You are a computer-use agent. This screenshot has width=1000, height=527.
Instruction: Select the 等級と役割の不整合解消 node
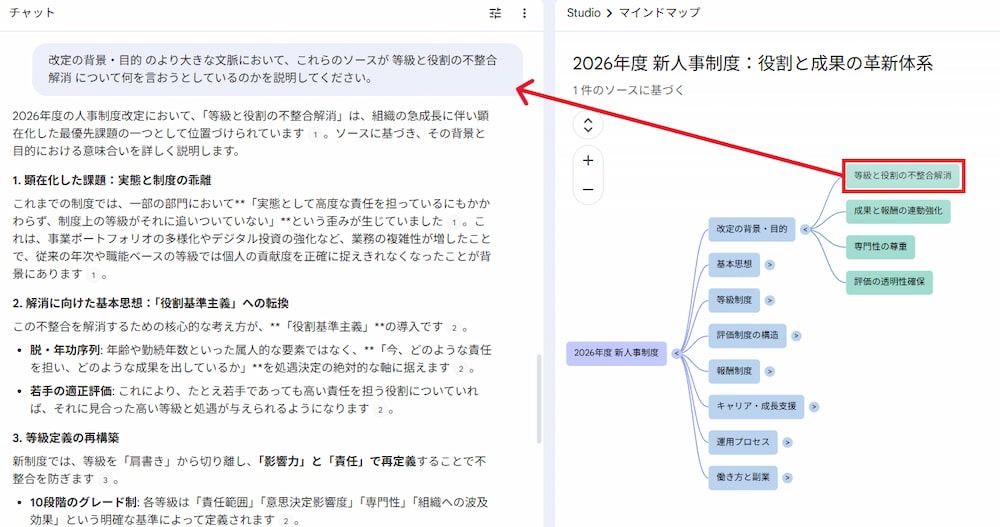(x=902, y=175)
